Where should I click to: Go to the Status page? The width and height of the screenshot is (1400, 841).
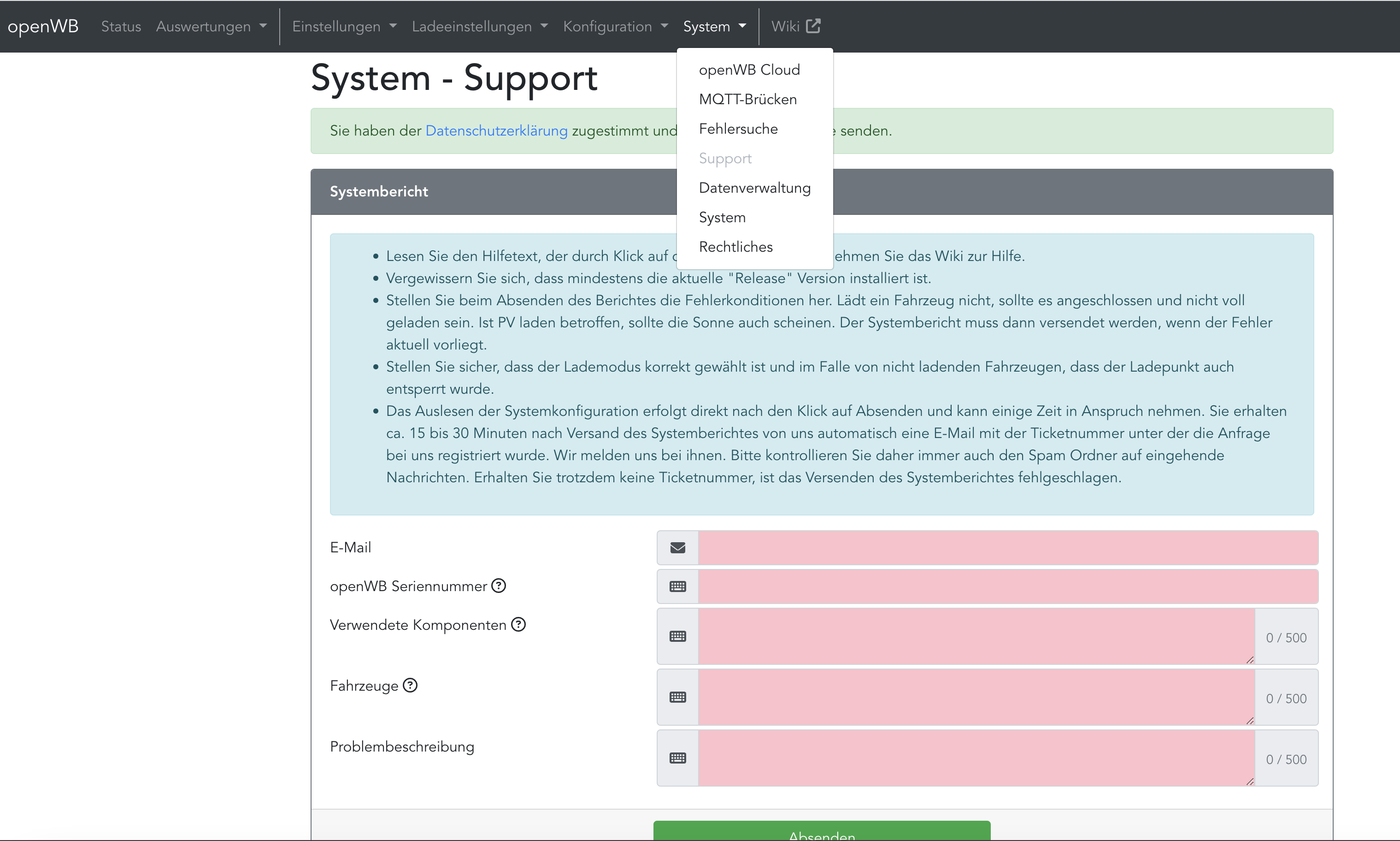tap(121, 26)
